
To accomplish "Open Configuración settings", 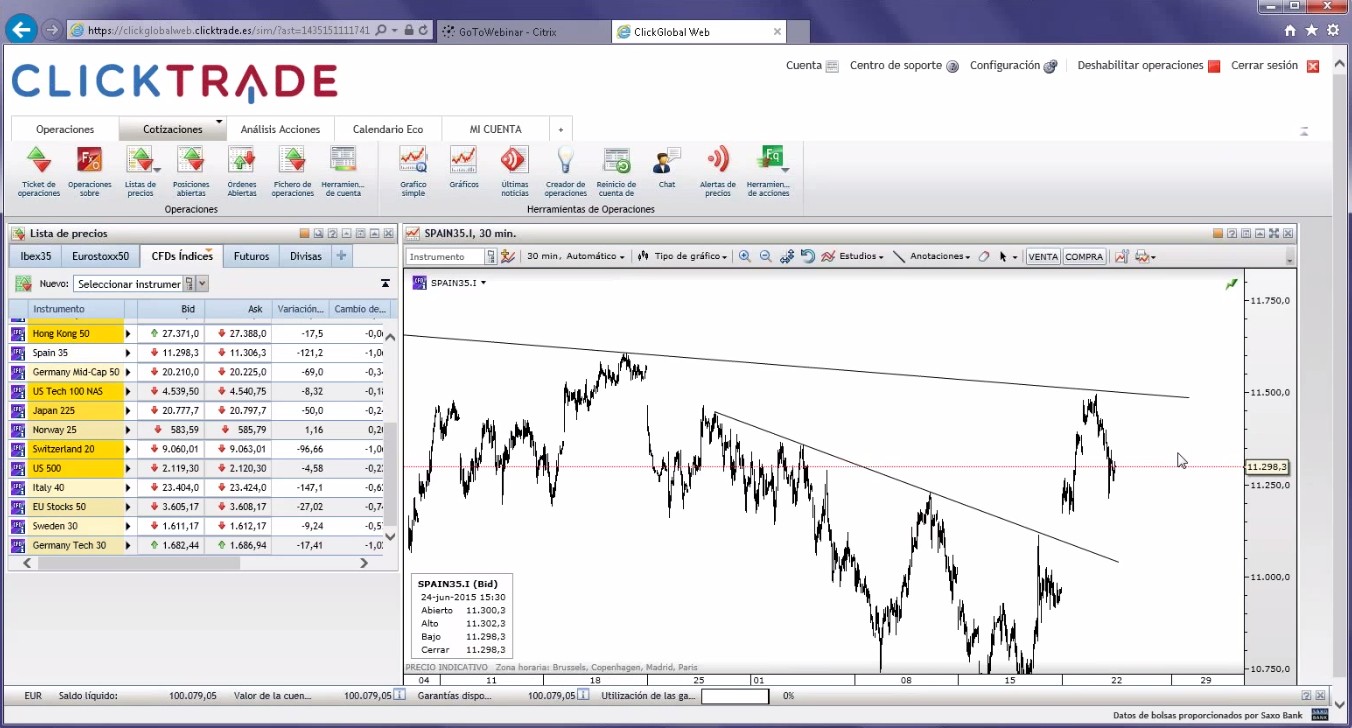I will [x=1013, y=66].
